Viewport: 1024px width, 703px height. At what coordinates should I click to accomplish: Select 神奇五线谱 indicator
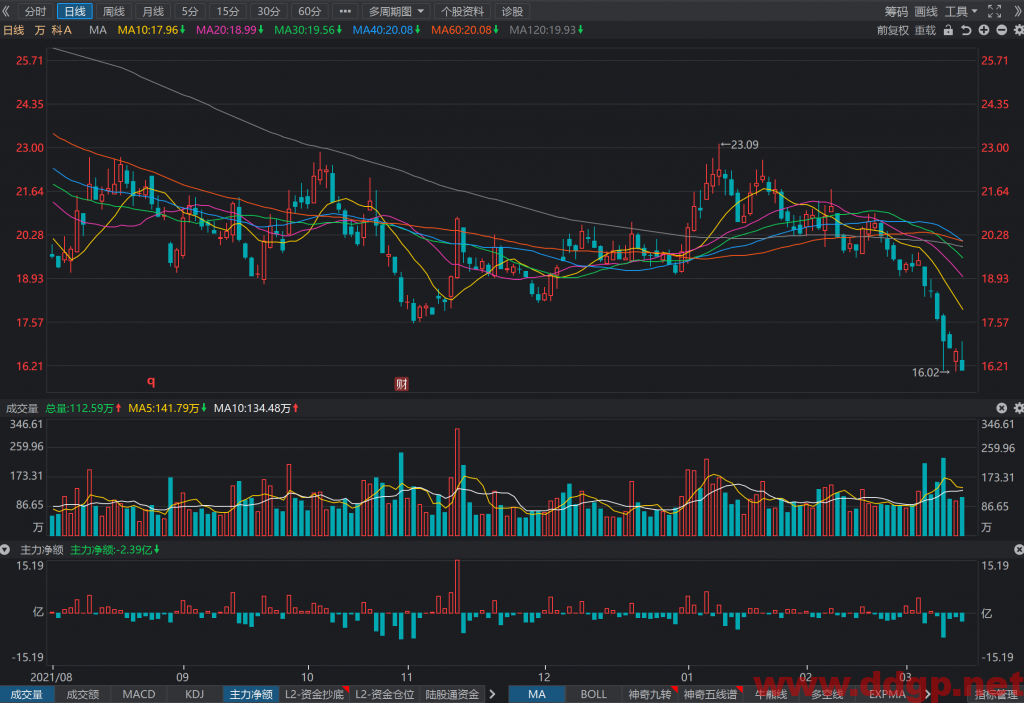(711, 694)
